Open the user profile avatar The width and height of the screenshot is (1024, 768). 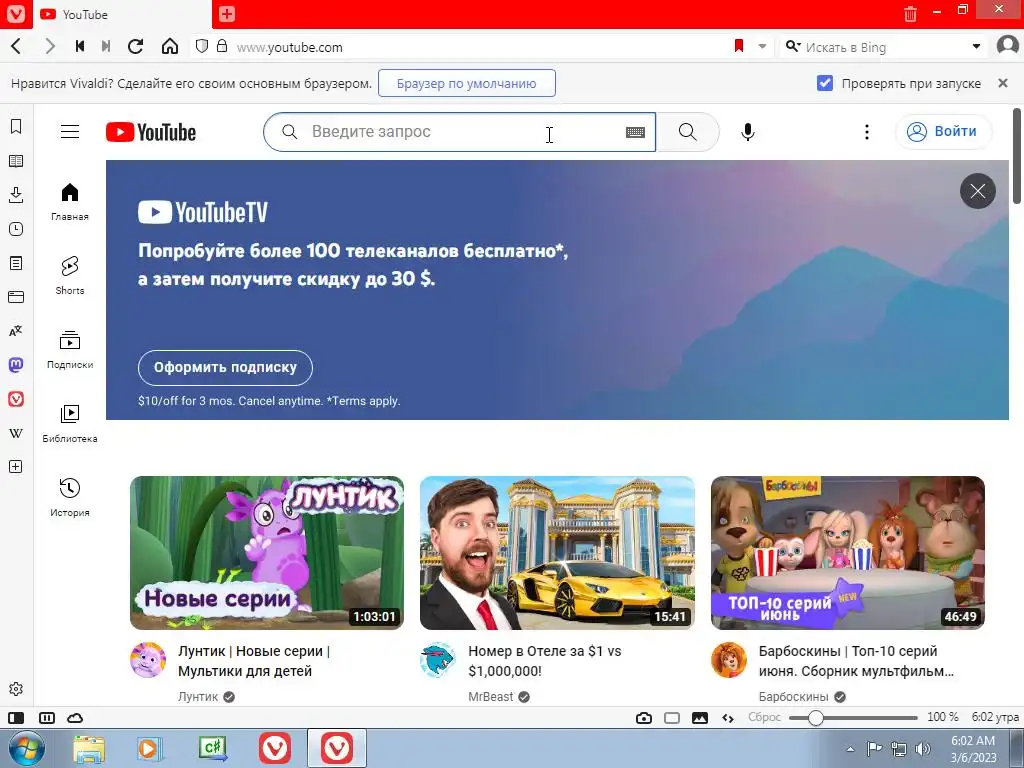pyautogui.click(x=1008, y=46)
